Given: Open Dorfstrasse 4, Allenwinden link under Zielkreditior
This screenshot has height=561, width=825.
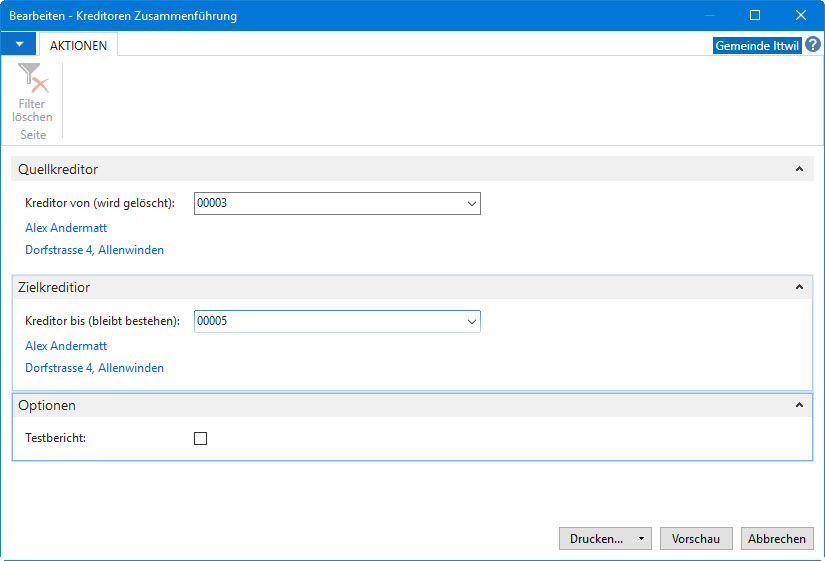Looking at the screenshot, I should pyautogui.click(x=94, y=368).
